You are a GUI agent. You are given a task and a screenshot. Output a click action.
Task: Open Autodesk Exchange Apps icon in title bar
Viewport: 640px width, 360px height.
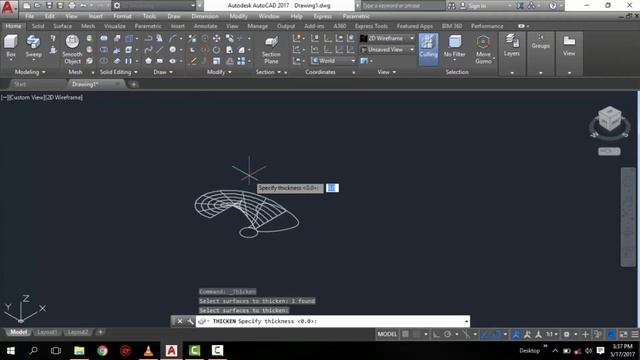[x=520, y=6]
